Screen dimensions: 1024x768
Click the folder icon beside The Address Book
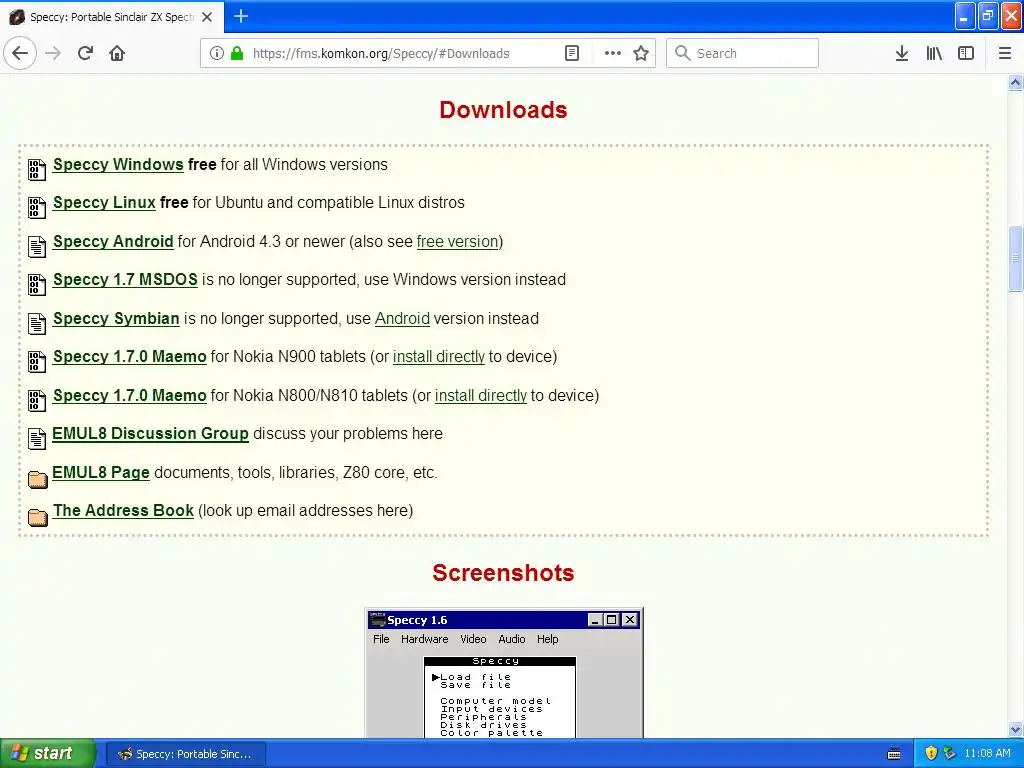point(38,517)
